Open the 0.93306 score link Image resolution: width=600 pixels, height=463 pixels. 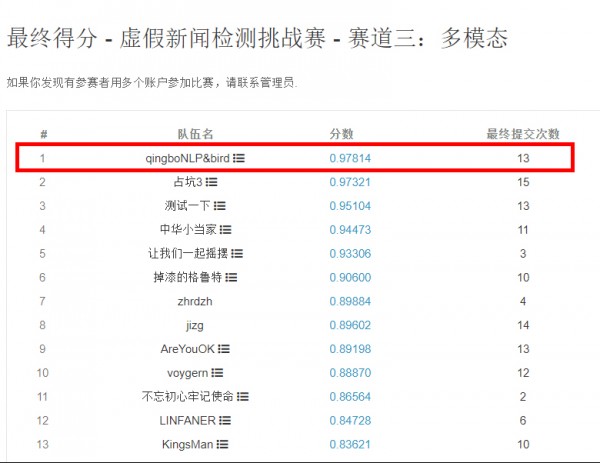[350, 253]
